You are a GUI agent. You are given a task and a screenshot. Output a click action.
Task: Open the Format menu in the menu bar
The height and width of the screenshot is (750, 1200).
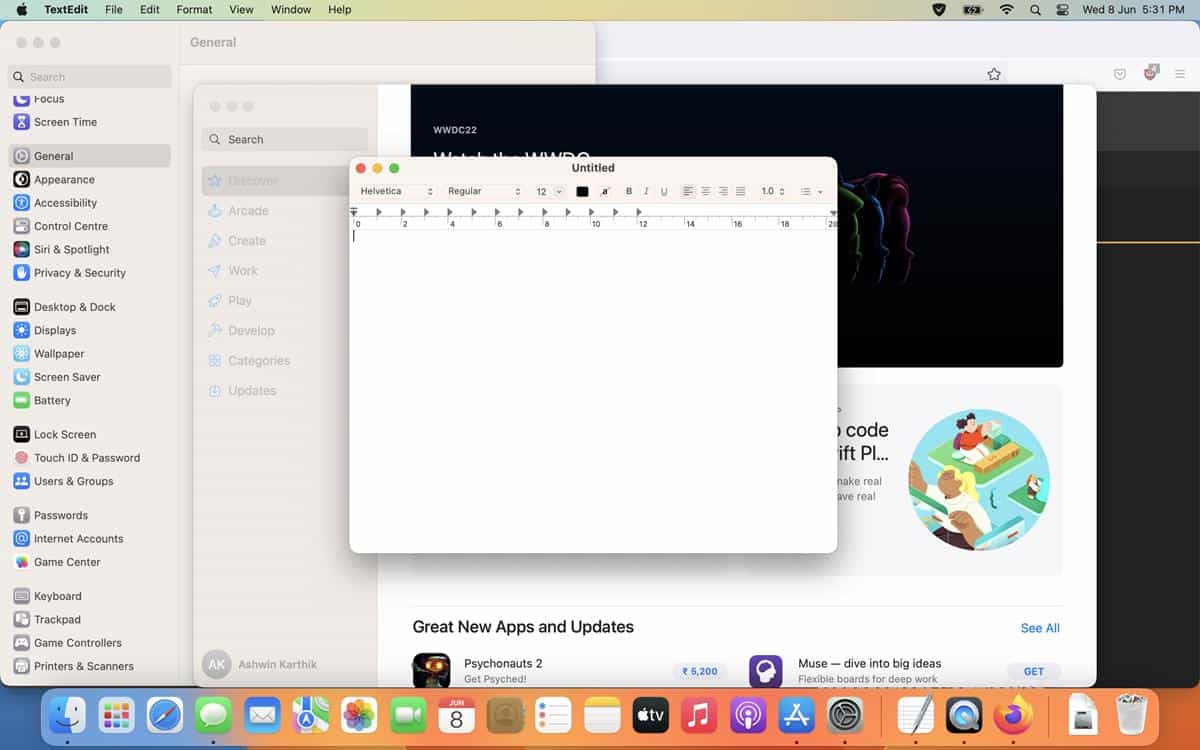193,9
